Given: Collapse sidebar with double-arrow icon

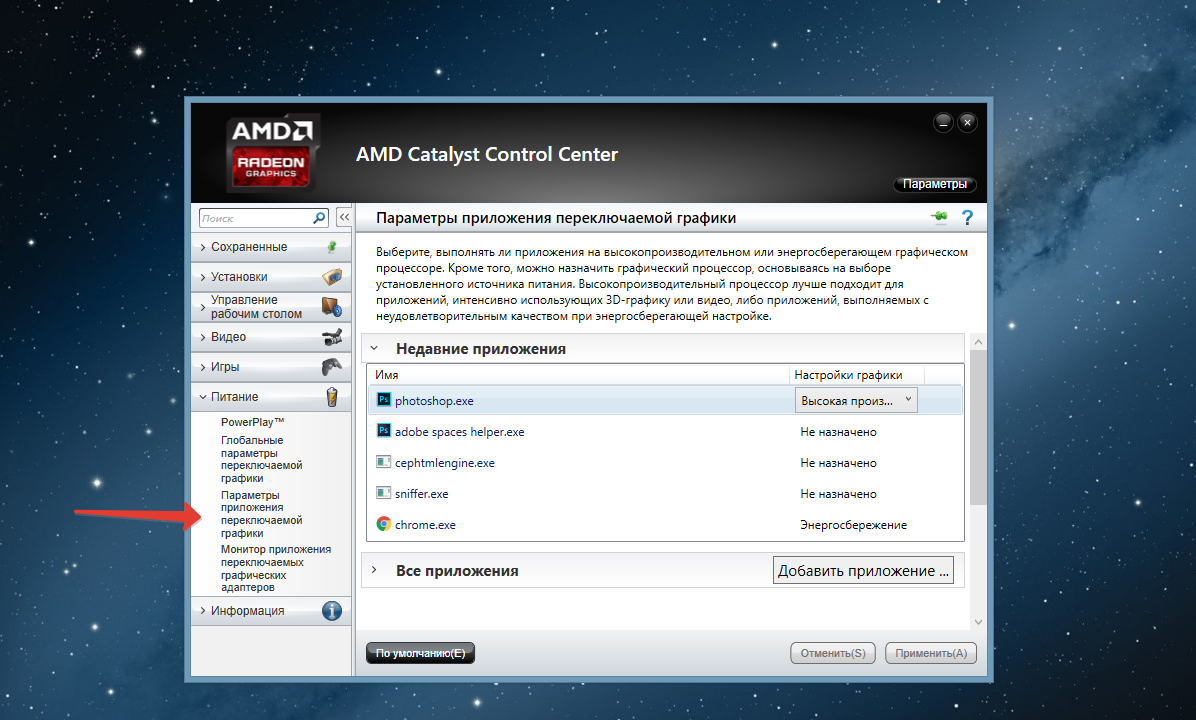Looking at the screenshot, I should click(343, 217).
